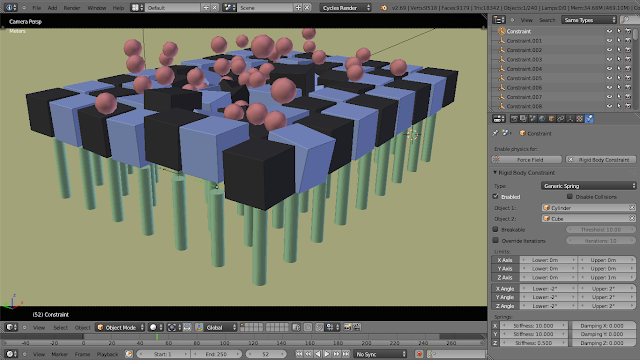Open the Render Layers properties tab
640x360 pixels.
pyautogui.click(x=523, y=119)
